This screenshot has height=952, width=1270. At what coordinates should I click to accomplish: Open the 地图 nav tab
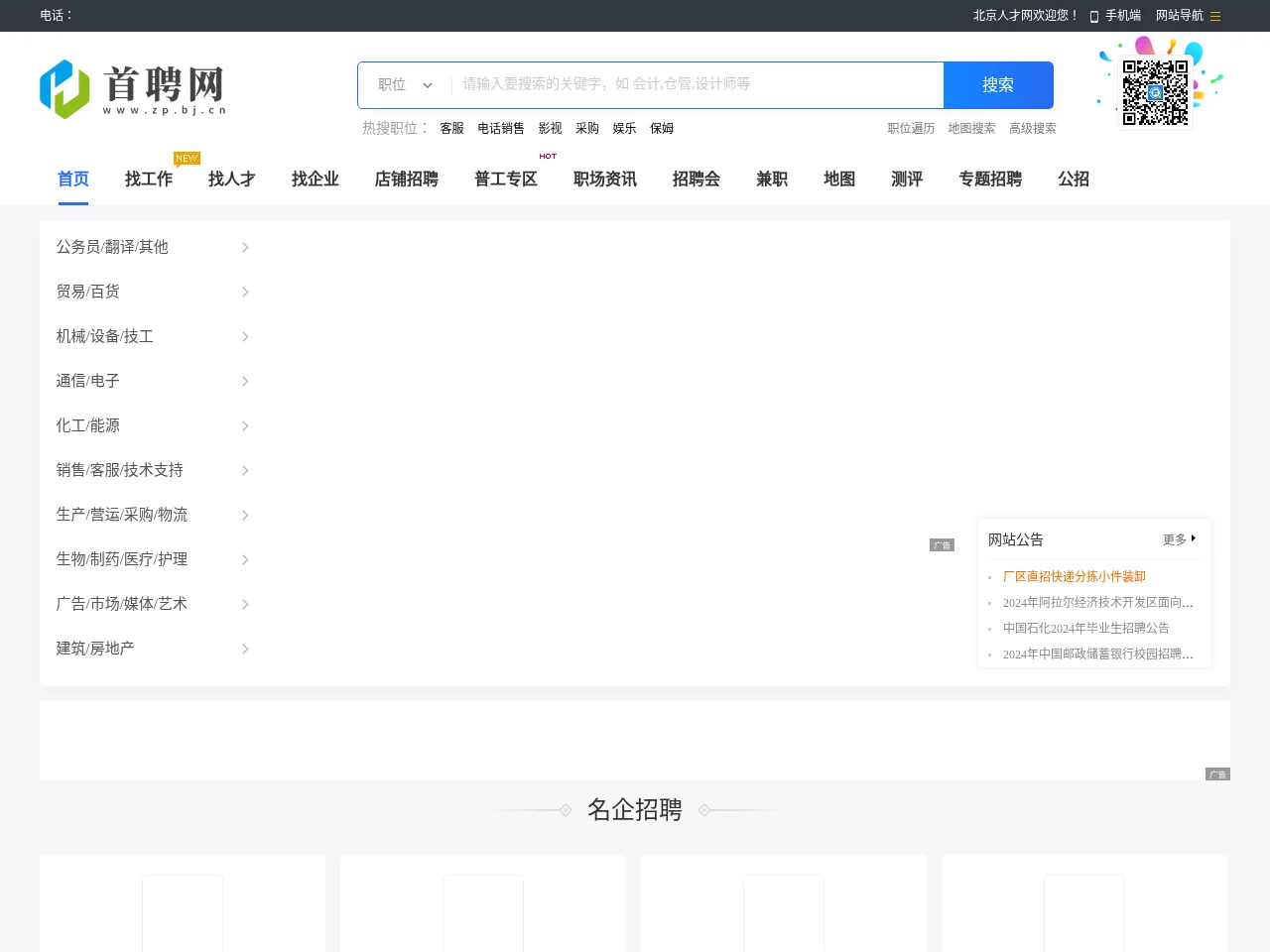pos(839,179)
